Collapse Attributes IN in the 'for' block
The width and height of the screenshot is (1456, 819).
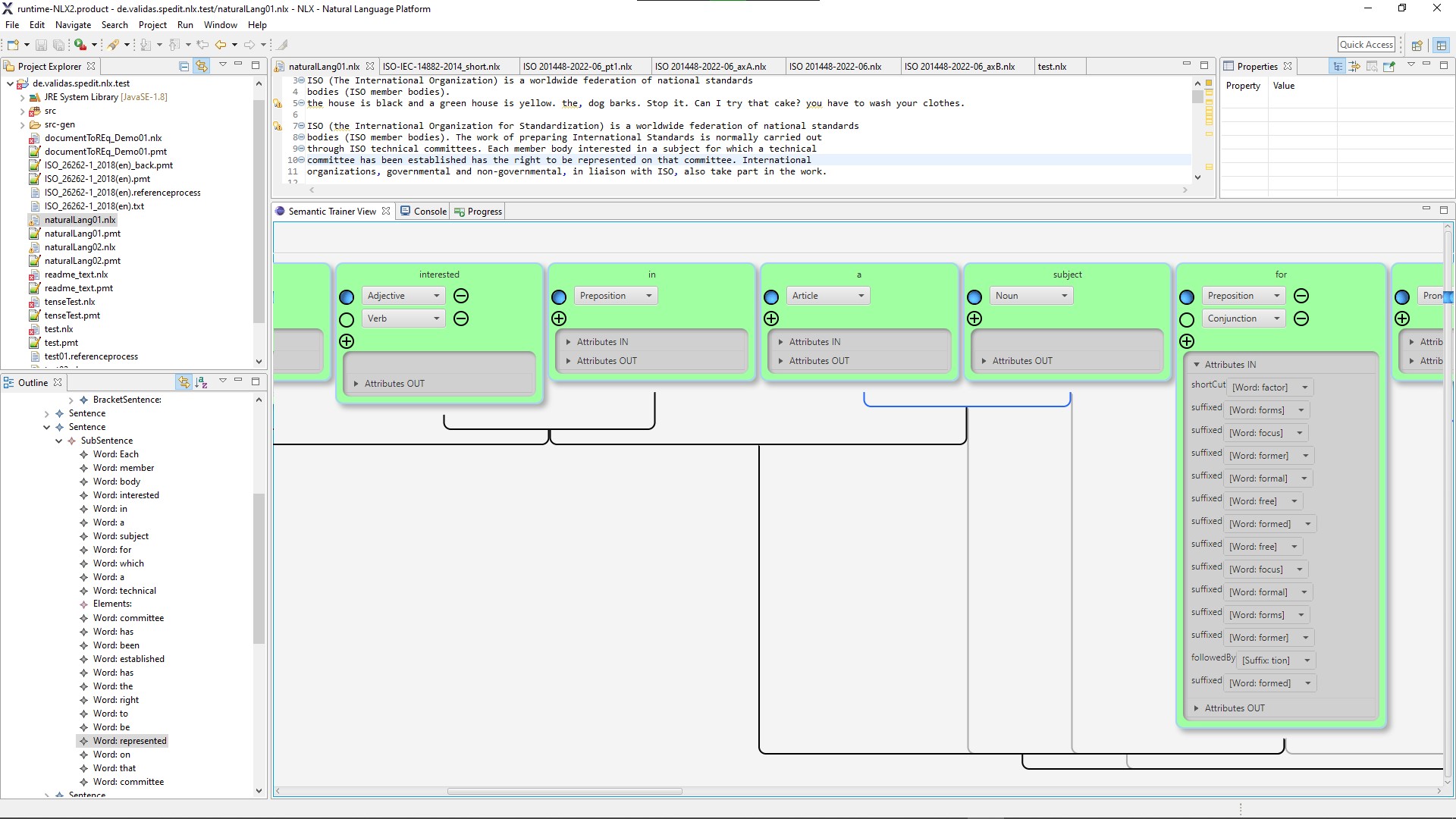[x=1196, y=365]
